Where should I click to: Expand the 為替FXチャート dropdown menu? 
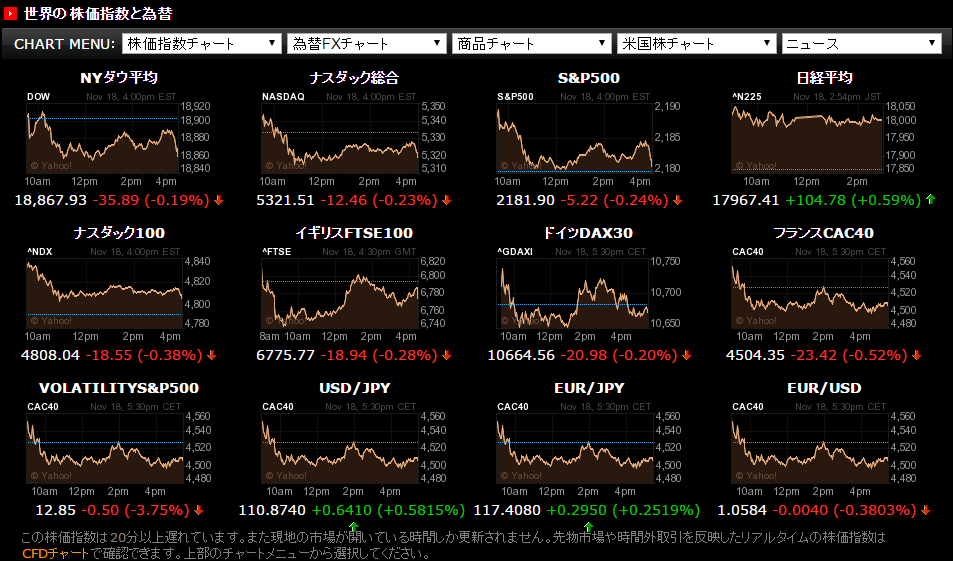point(366,44)
